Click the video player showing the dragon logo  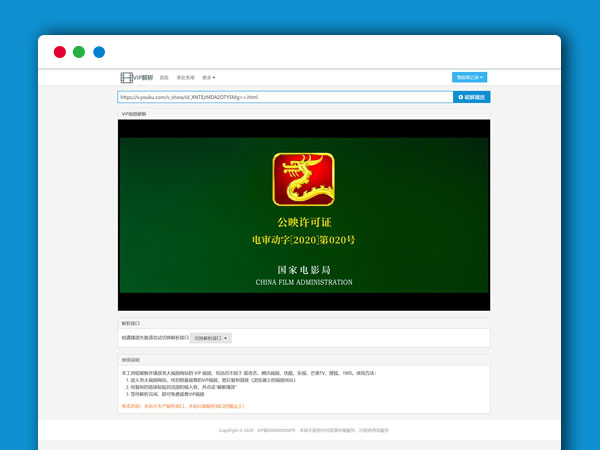click(304, 215)
